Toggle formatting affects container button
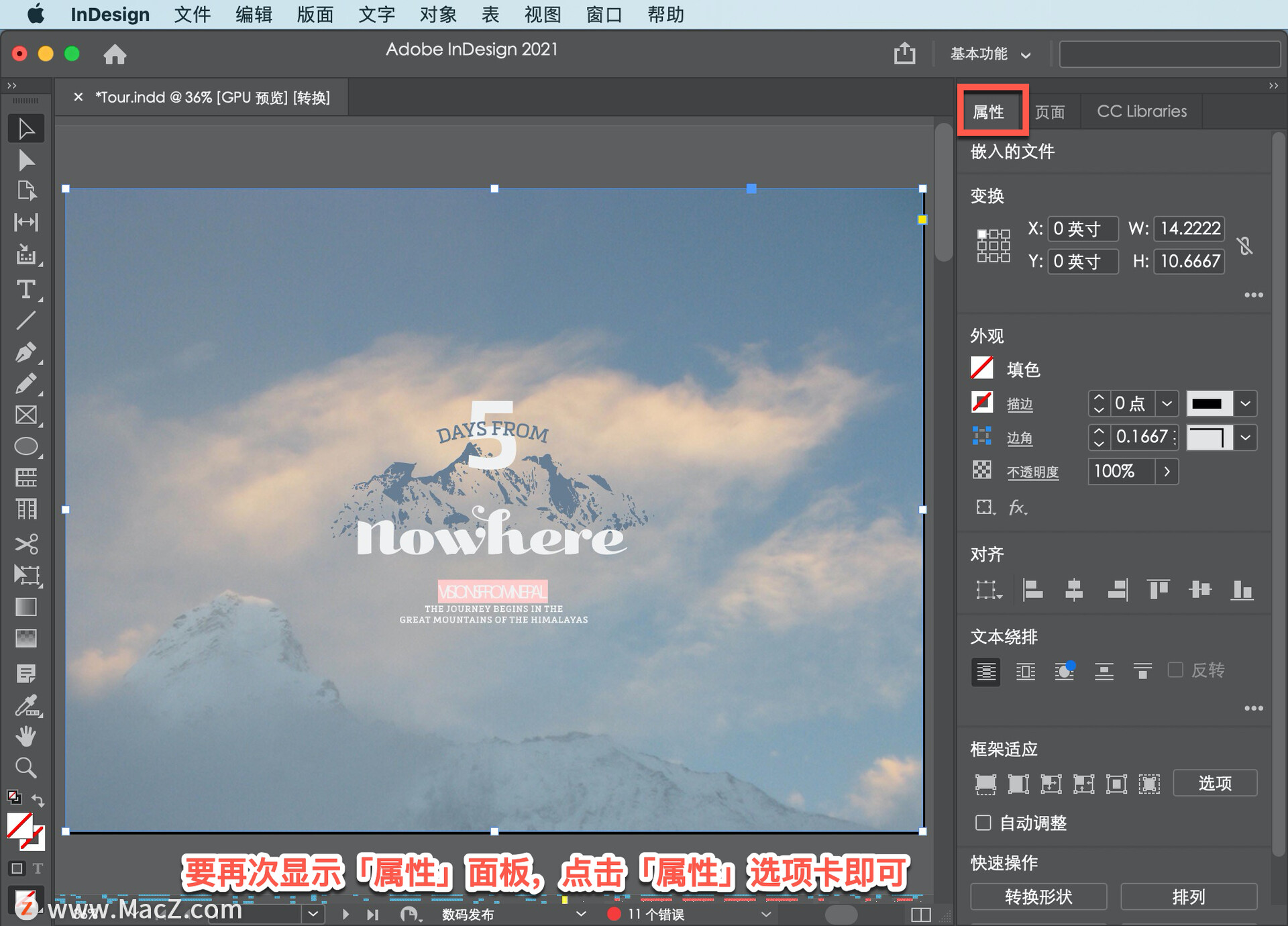Screen dimensions: 1288x926 pyautogui.click(x=17, y=868)
